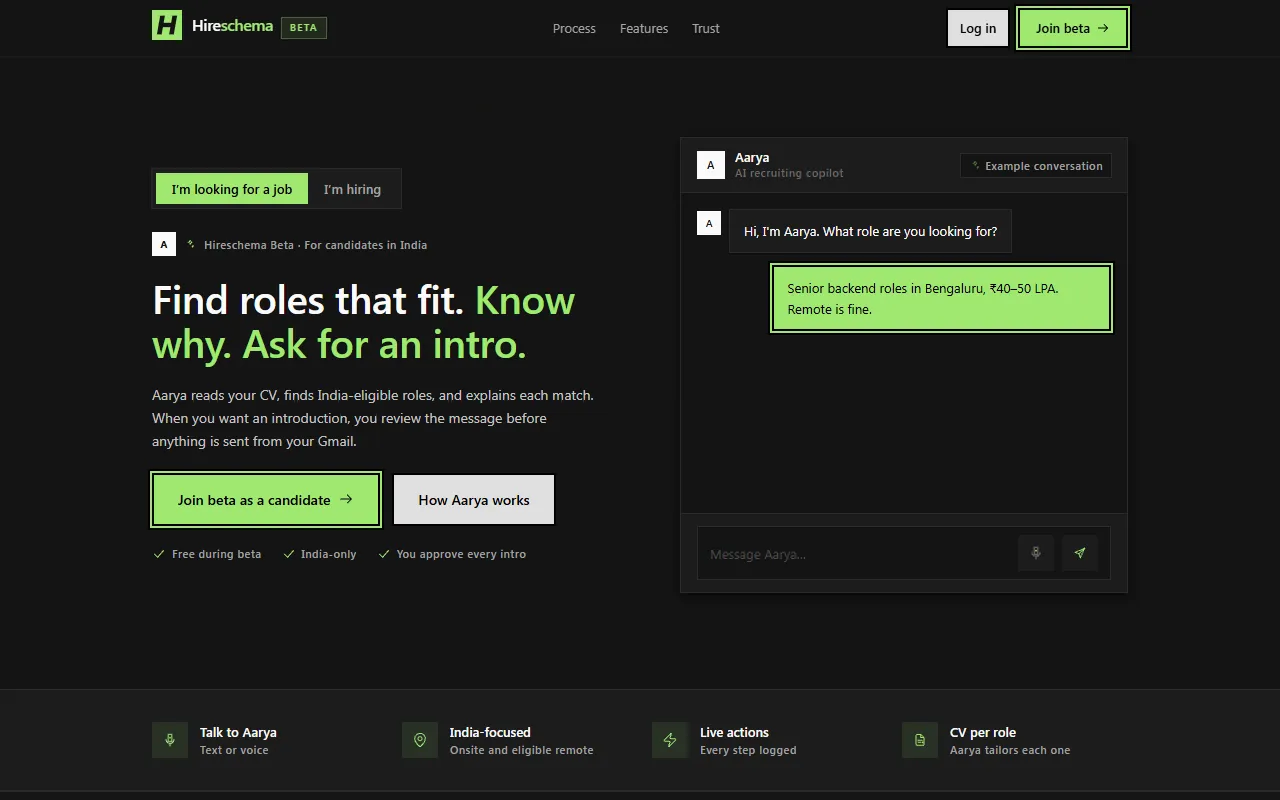The width and height of the screenshot is (1280, 800).
Task: Click the "How Aarya works" button
Action: coord(474,500)
